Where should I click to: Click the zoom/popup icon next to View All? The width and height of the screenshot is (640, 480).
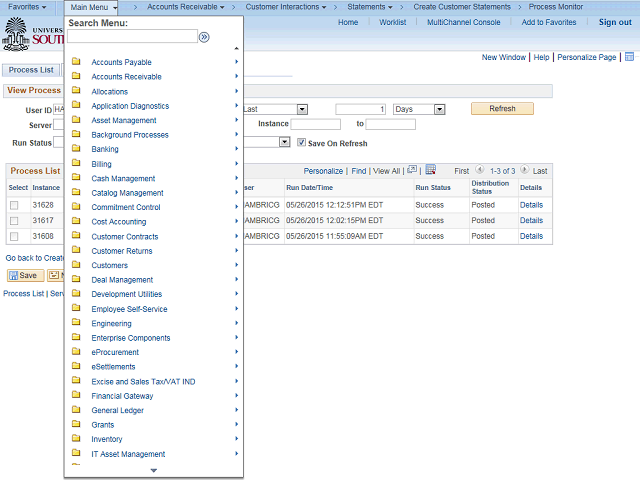coord(411,171)
